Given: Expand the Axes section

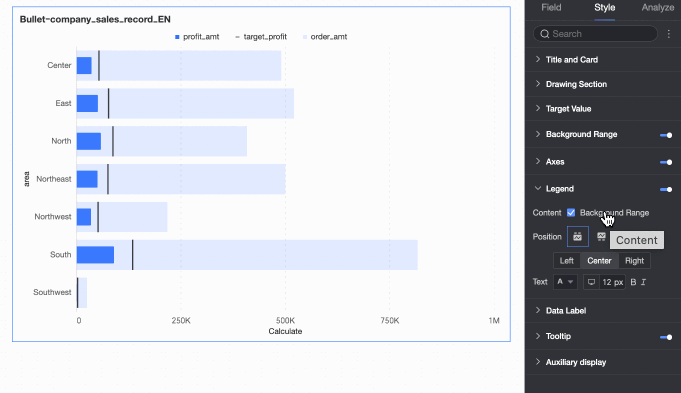Looking at the screenshot, I should tap(538, 161).
